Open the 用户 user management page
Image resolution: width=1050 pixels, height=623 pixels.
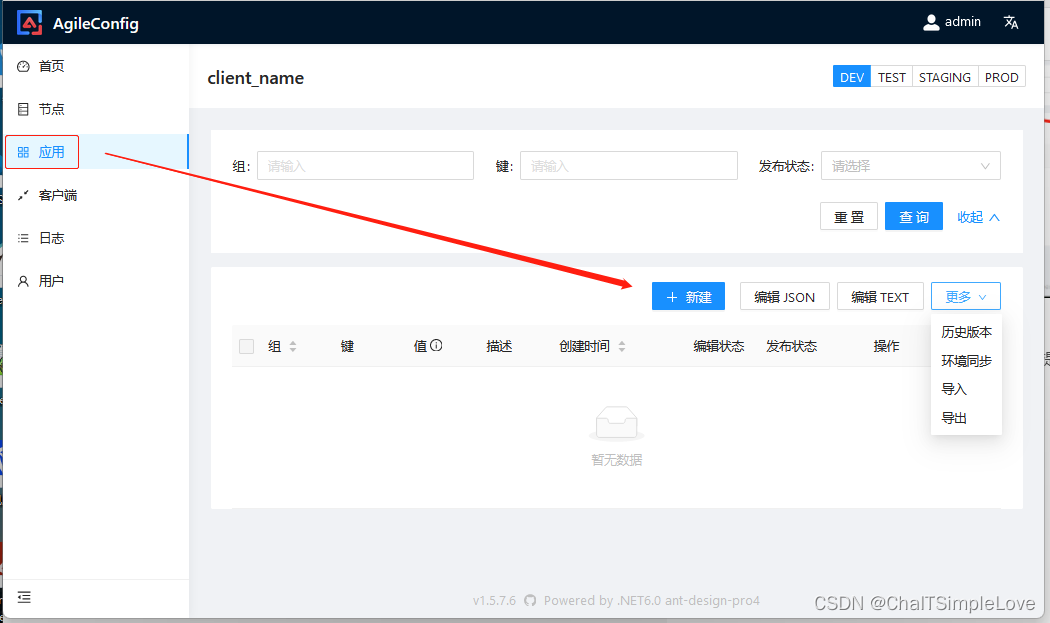click(51, 281)
